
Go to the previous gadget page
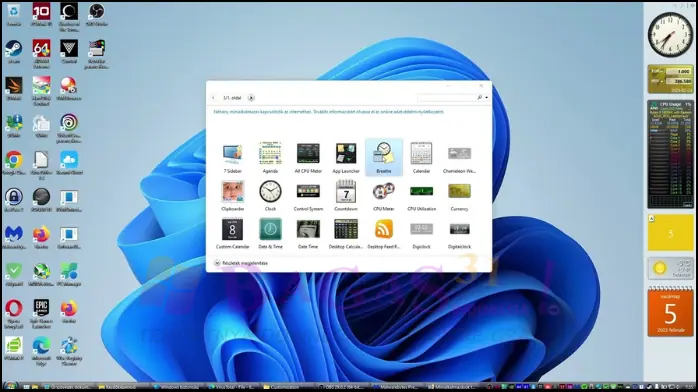pyautogui.click(x=213, y=97)
